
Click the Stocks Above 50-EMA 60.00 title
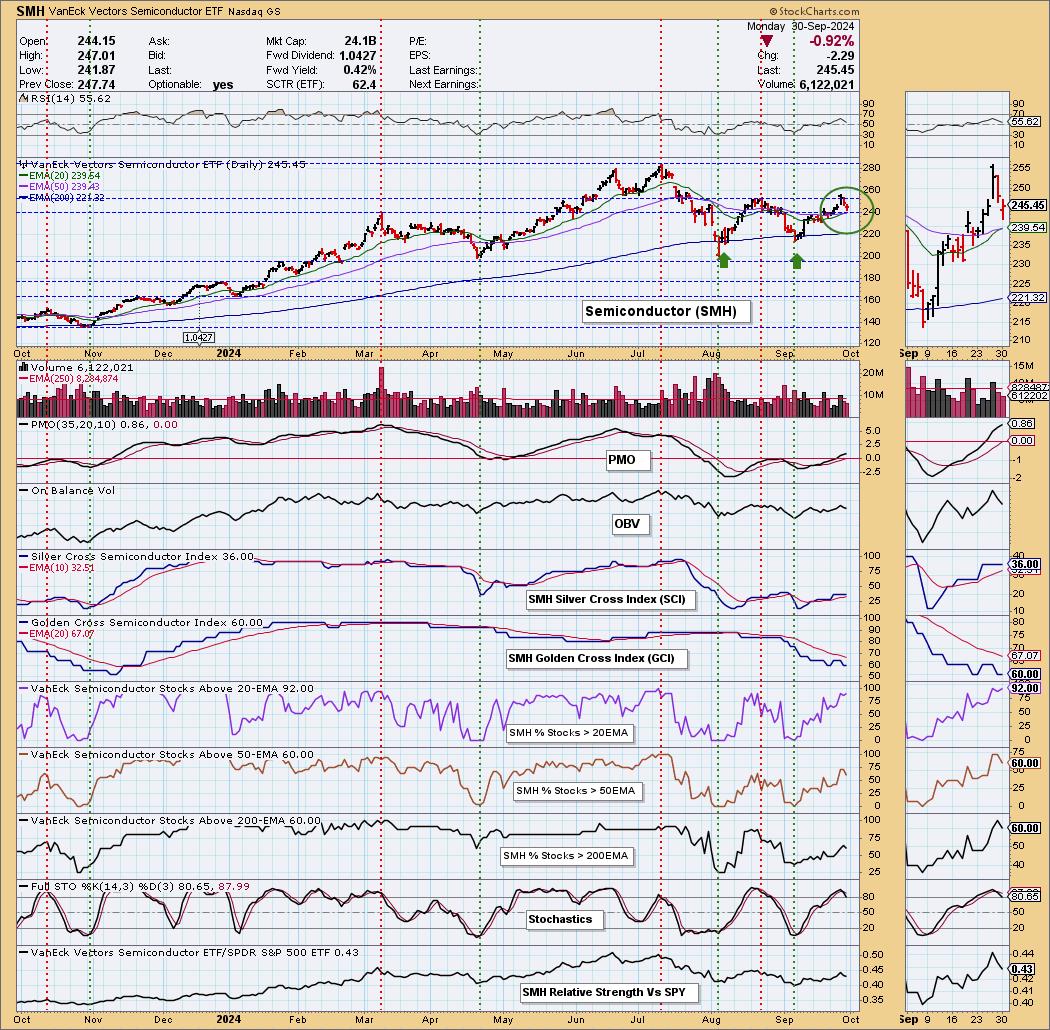click(x=166, y=754)
